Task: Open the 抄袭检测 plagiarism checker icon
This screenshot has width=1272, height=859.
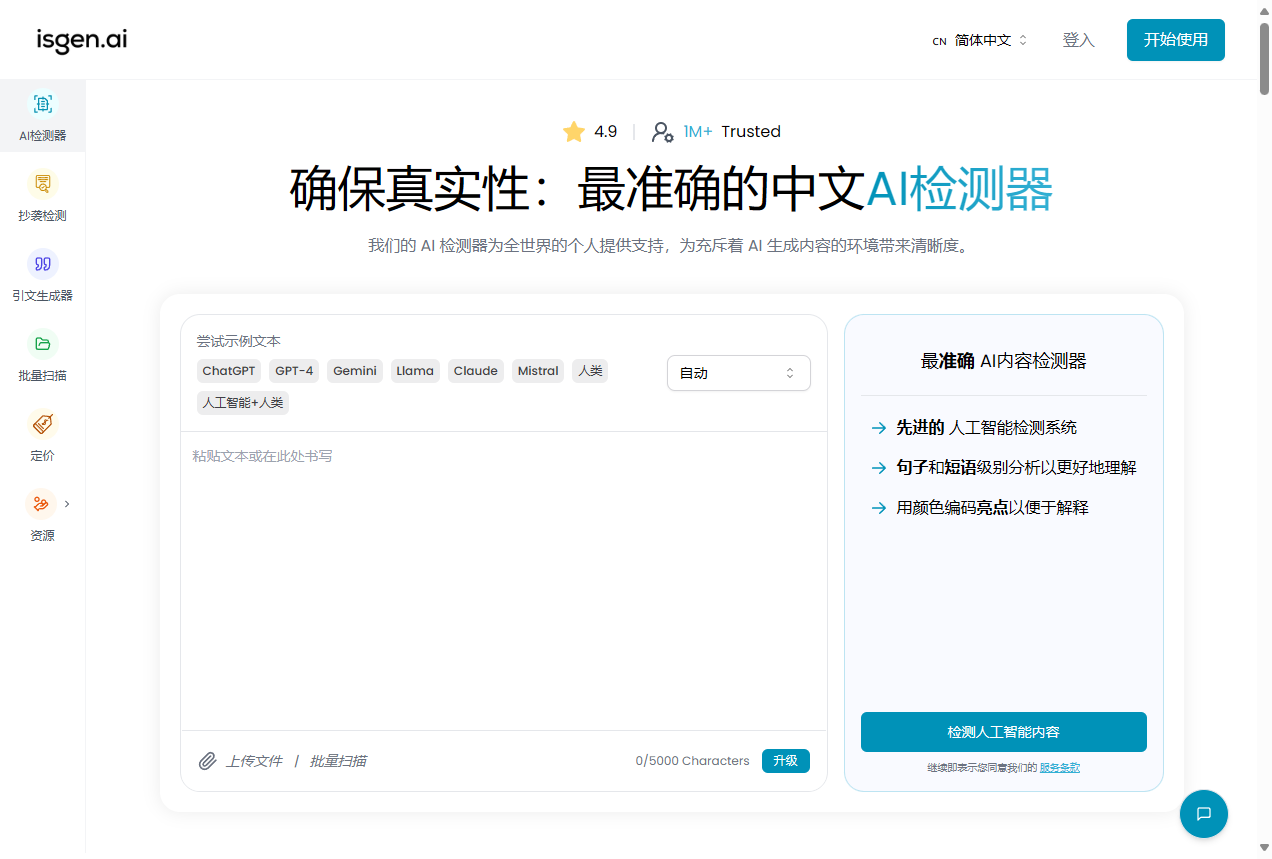Action: coord(43,184)
